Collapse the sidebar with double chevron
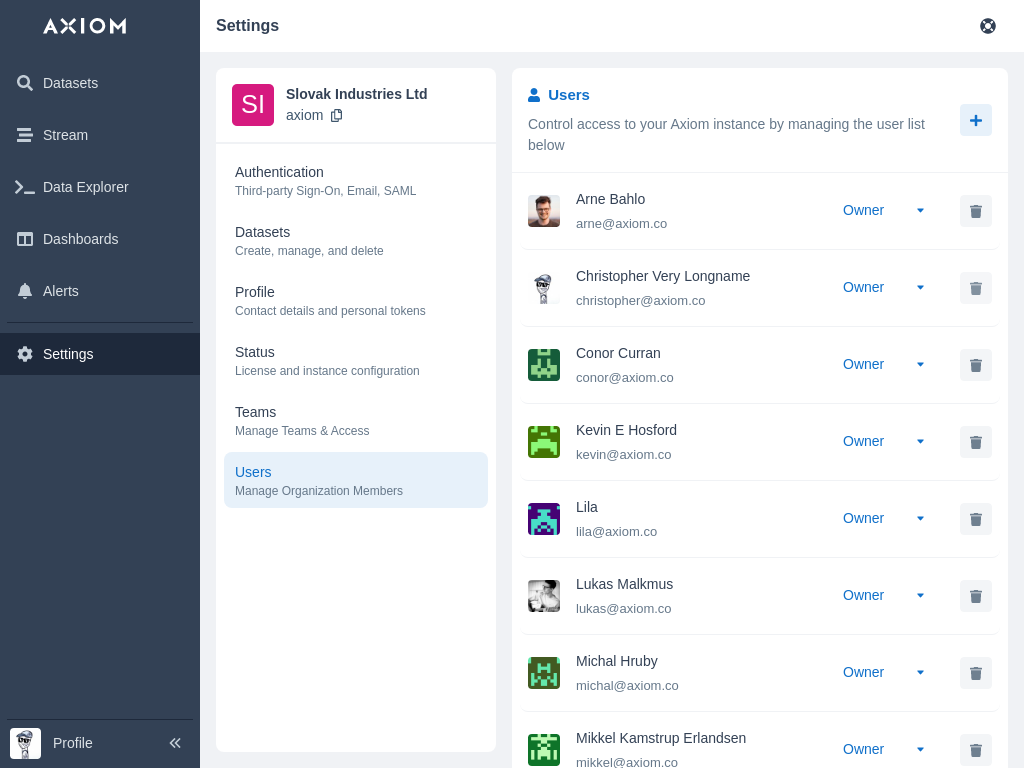 click(x=175, y=743)
